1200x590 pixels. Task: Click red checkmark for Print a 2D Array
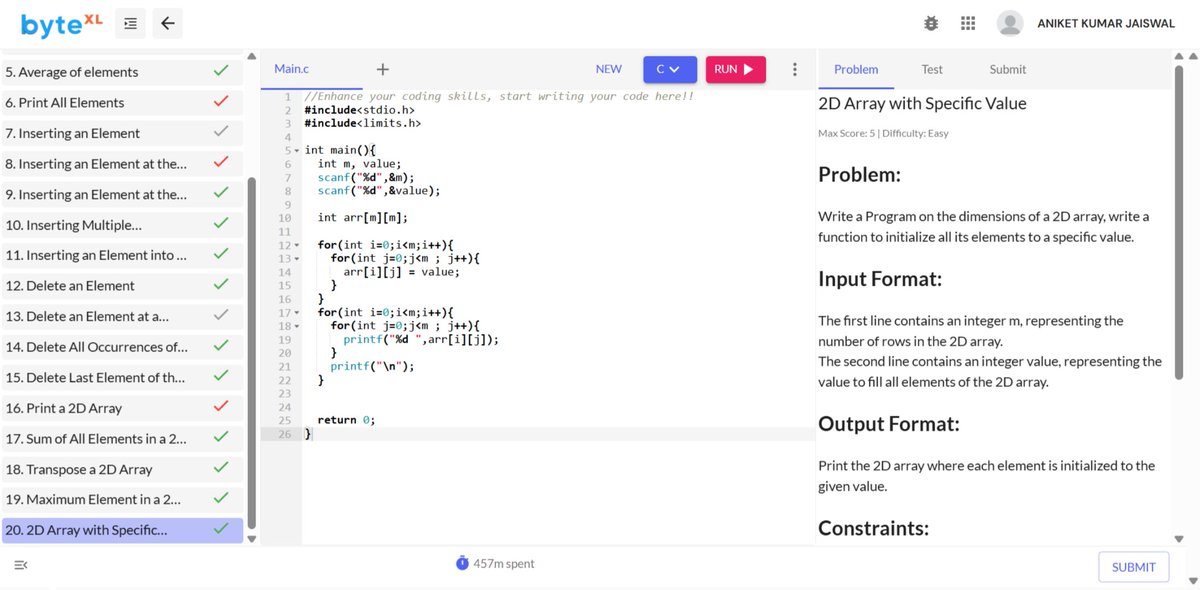(x=221, y=407)
